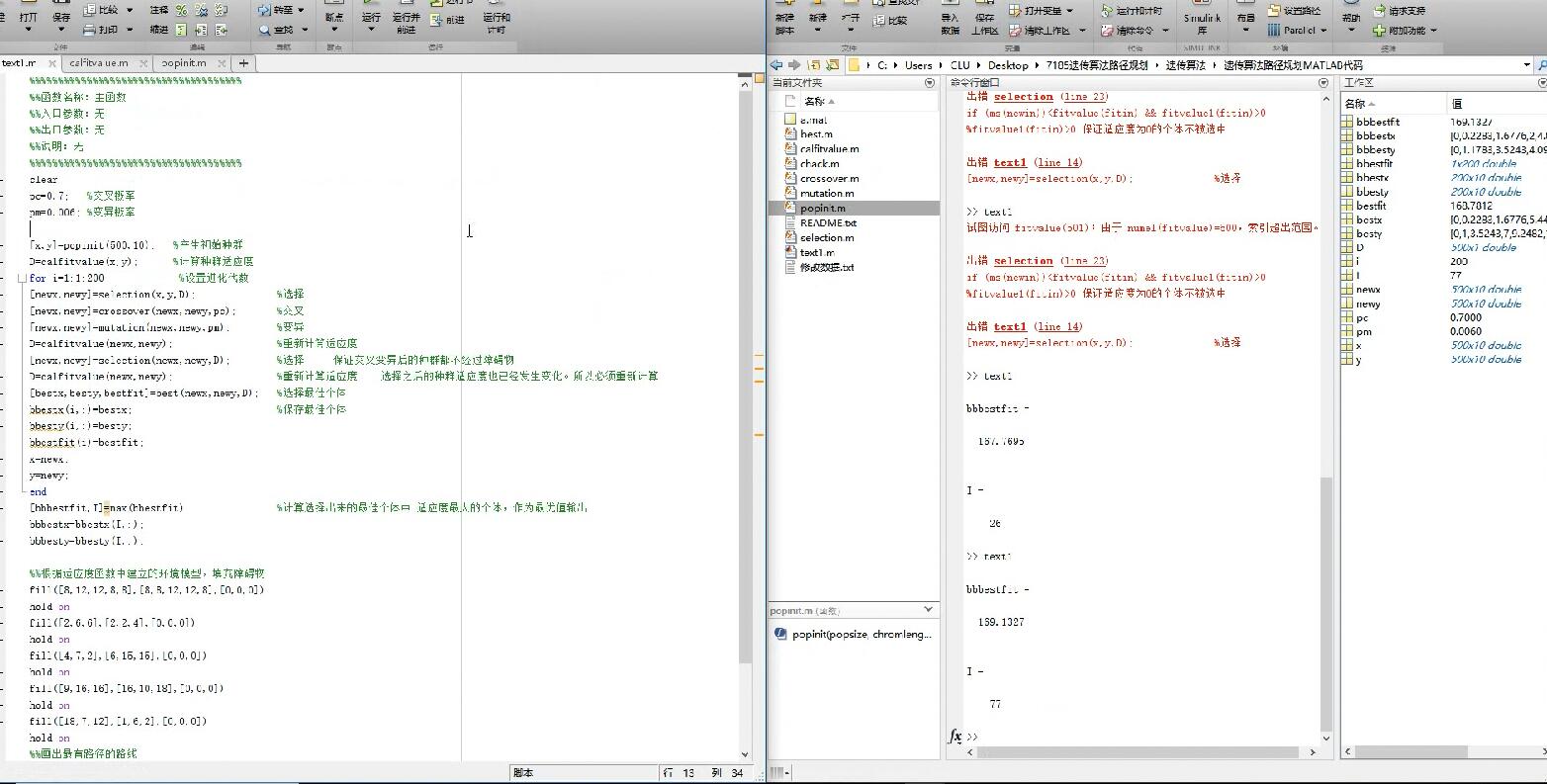Select crossover.m in Current Folder list
The width and height of the screenshot is (1547, 784).
pyautogui.click(x=829, y=178)
